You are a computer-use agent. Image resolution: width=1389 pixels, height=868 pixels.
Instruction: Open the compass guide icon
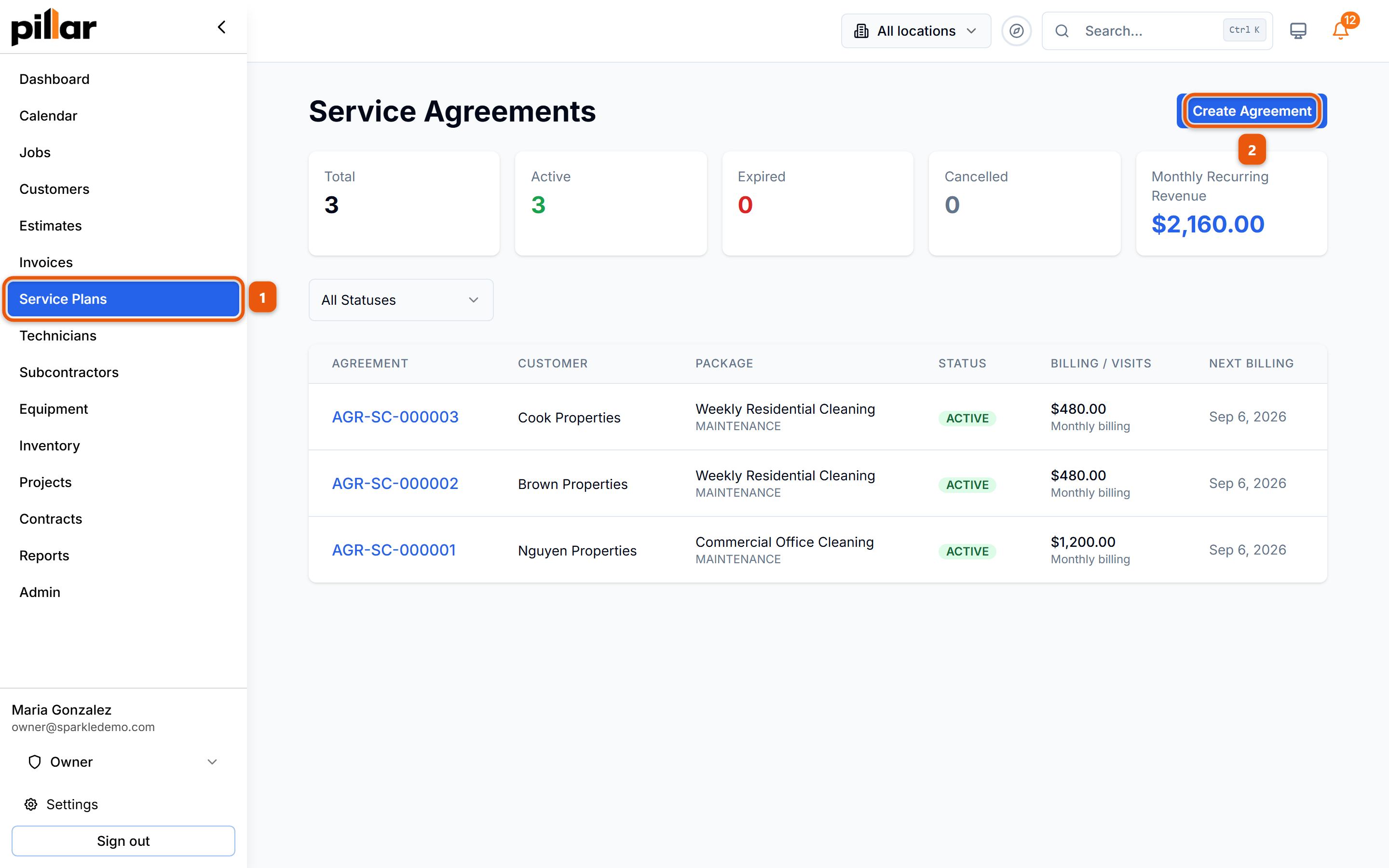(1016, 31)
